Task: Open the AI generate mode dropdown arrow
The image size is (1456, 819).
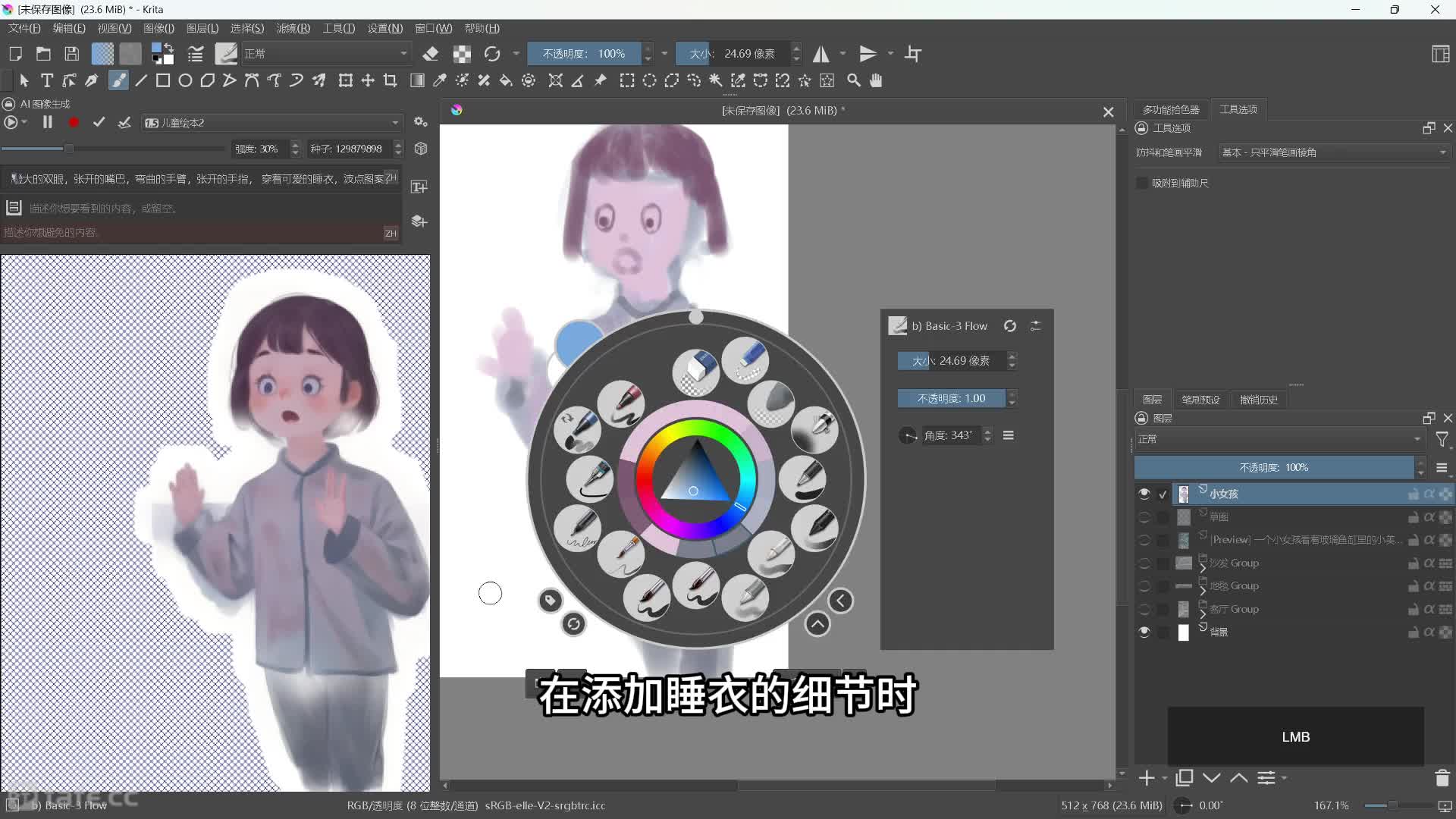Action: [x=25, y=122]
